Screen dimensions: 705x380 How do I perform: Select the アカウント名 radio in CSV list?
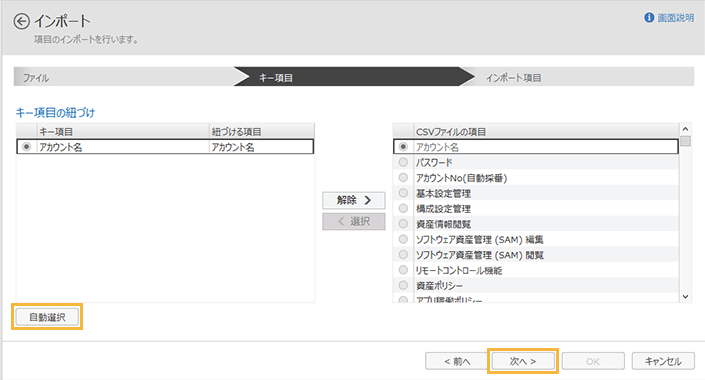403,147
